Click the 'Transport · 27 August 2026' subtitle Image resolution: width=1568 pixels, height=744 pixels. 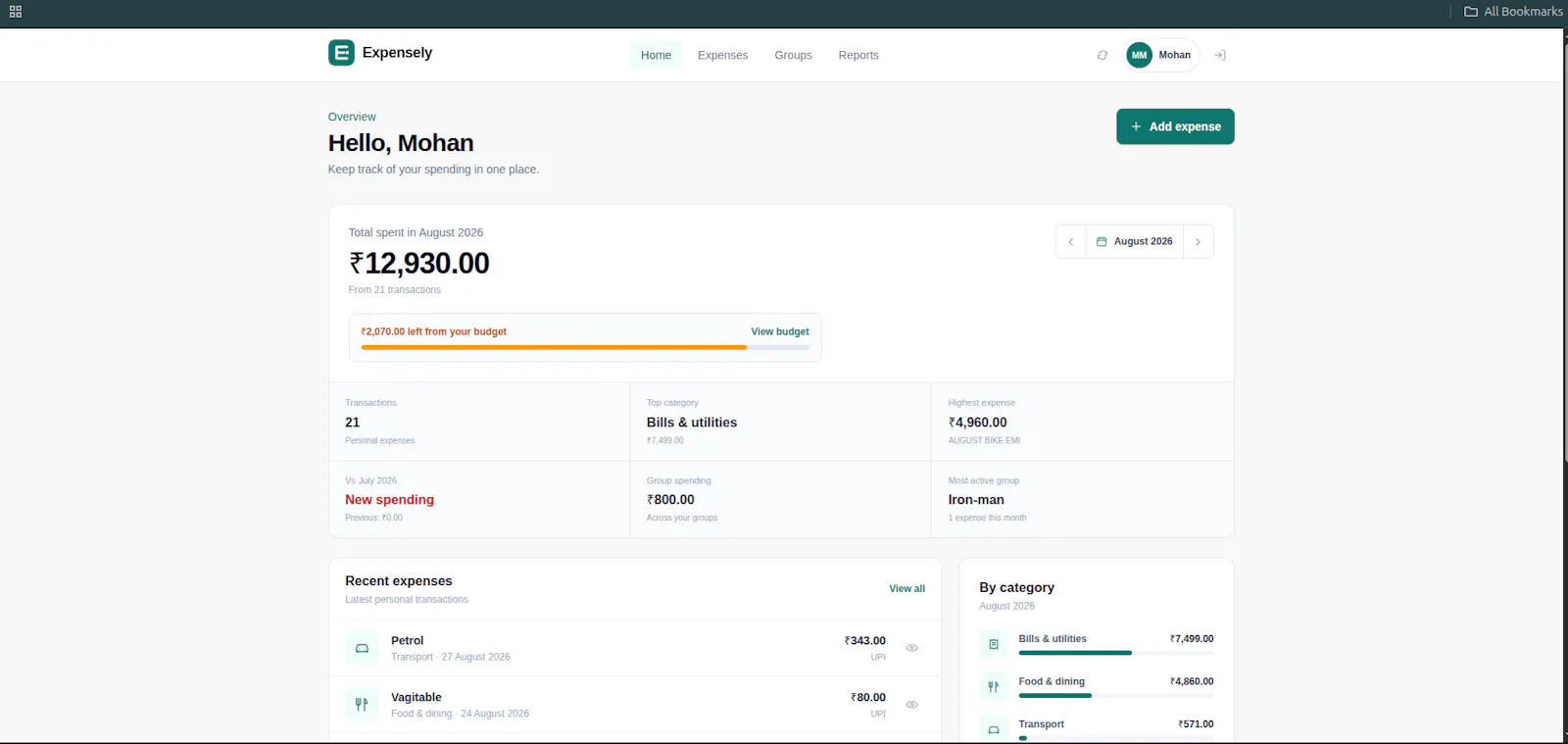click(x=451, y=658)
